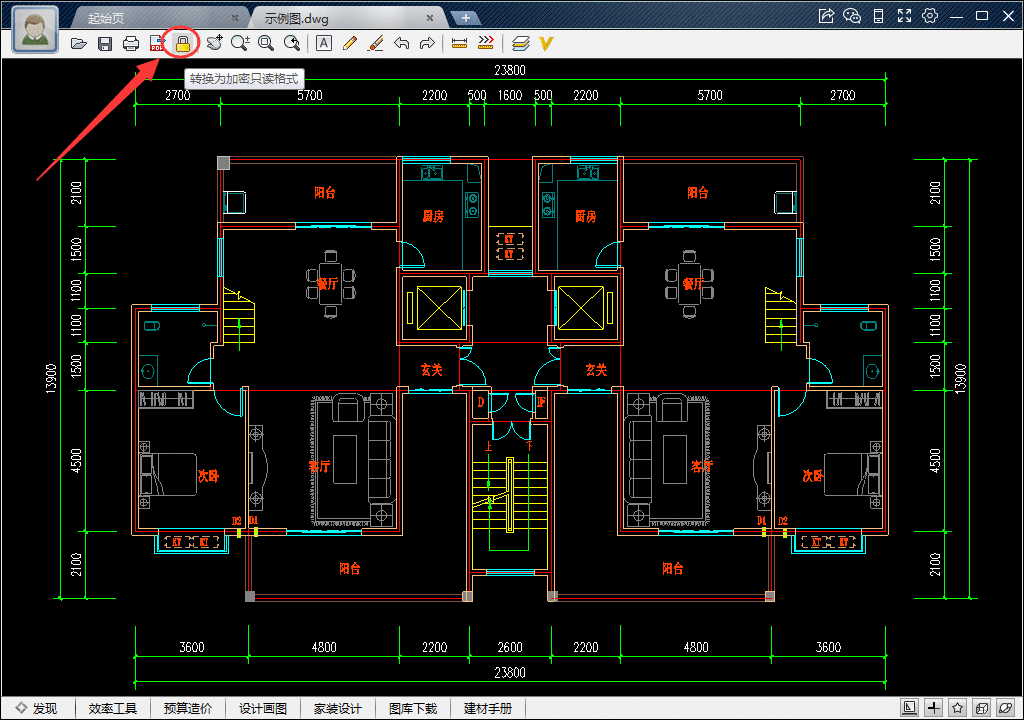Save the drawing with the floppy disk icon

point(105,43)
